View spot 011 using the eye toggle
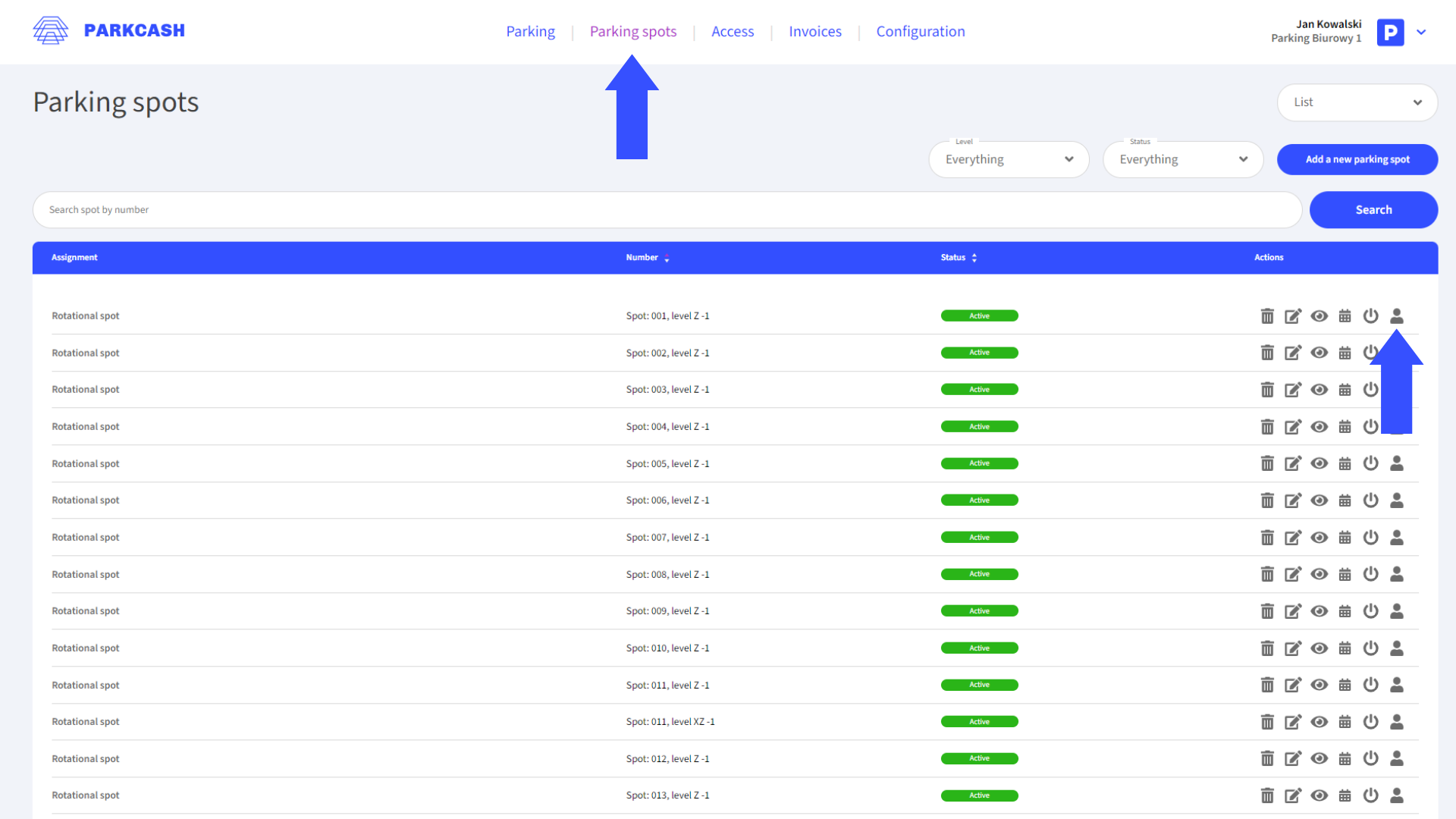Viewport: 1456px width, 819px height. [1319, 685]
